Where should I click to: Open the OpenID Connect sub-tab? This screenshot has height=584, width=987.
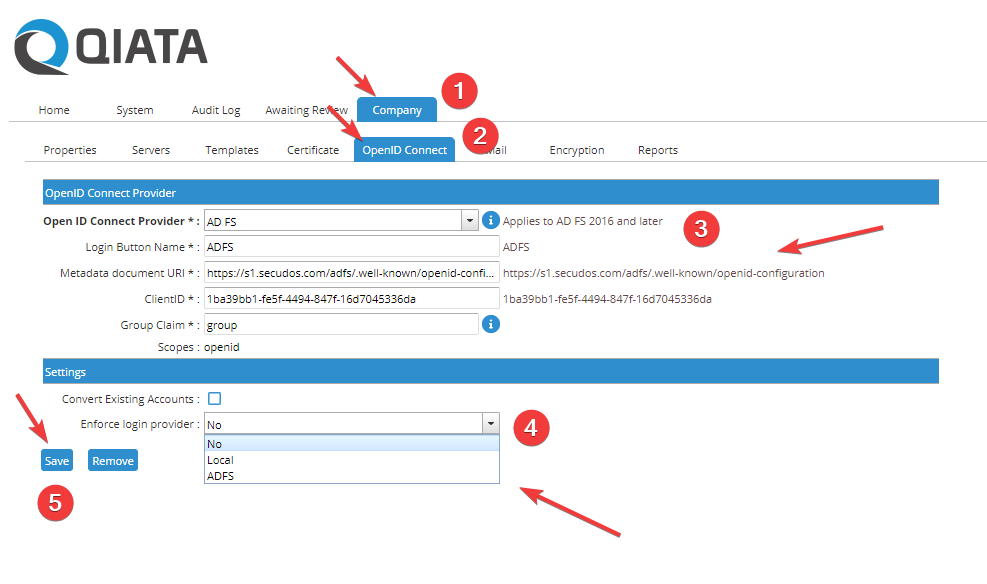pyautogui.click(x=404, y=149)
